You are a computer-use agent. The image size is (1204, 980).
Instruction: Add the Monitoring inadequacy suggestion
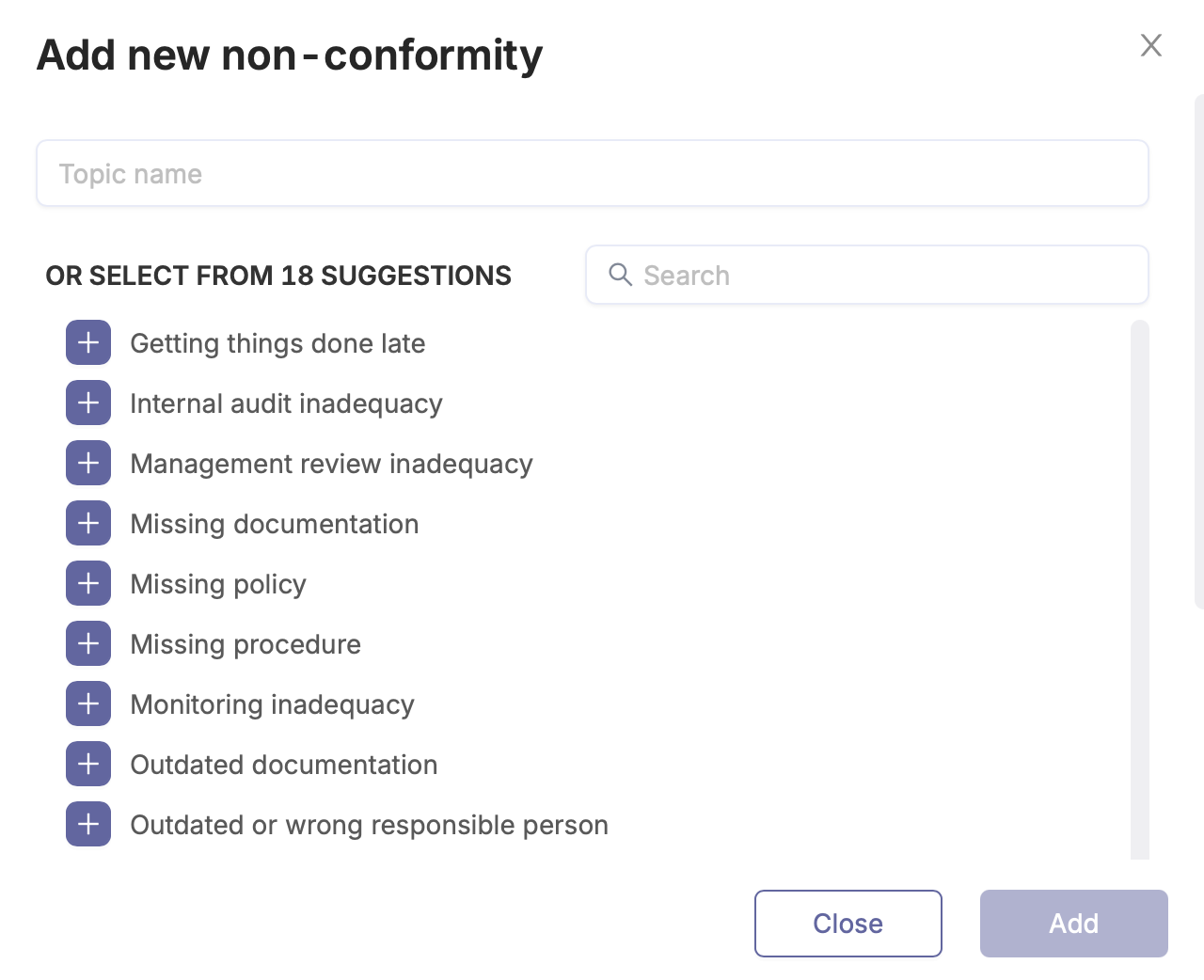[88, 703]
